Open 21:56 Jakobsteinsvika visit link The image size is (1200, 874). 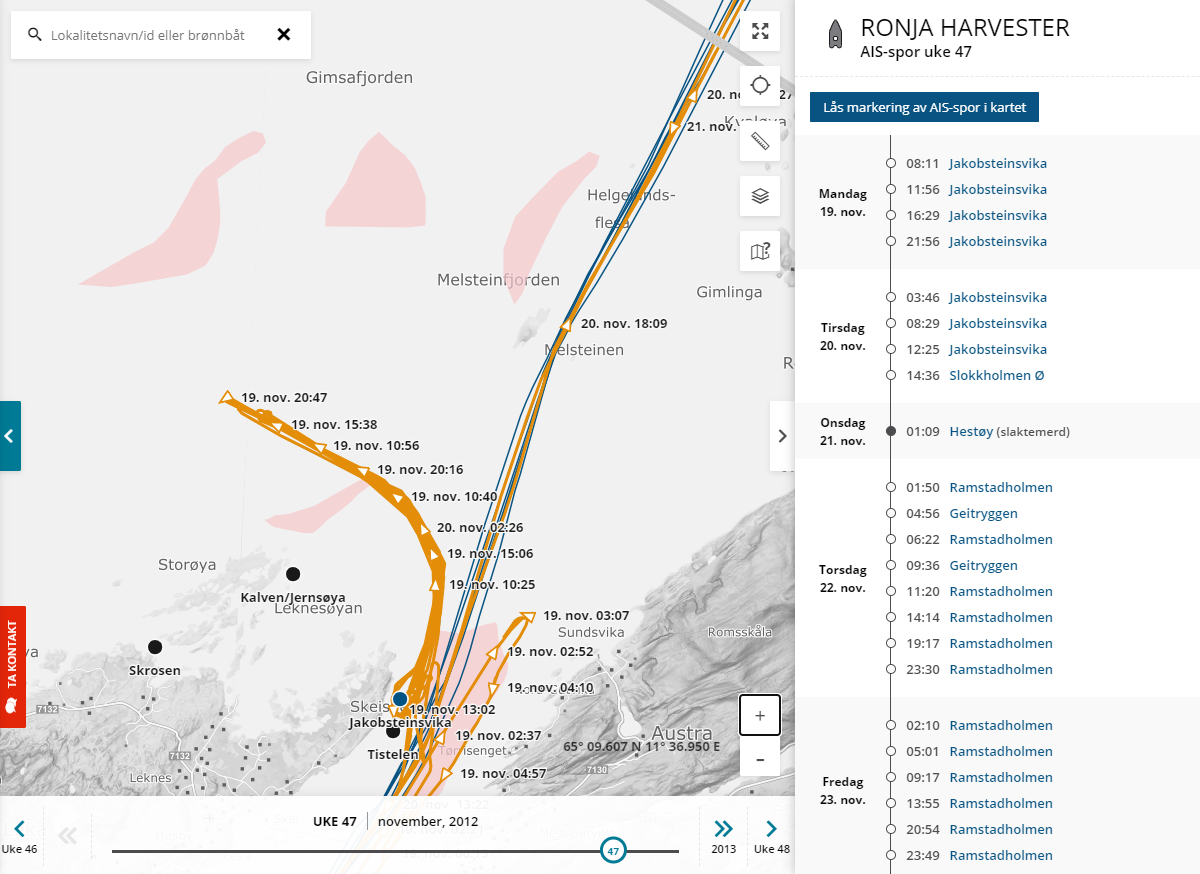coord(998,241)
